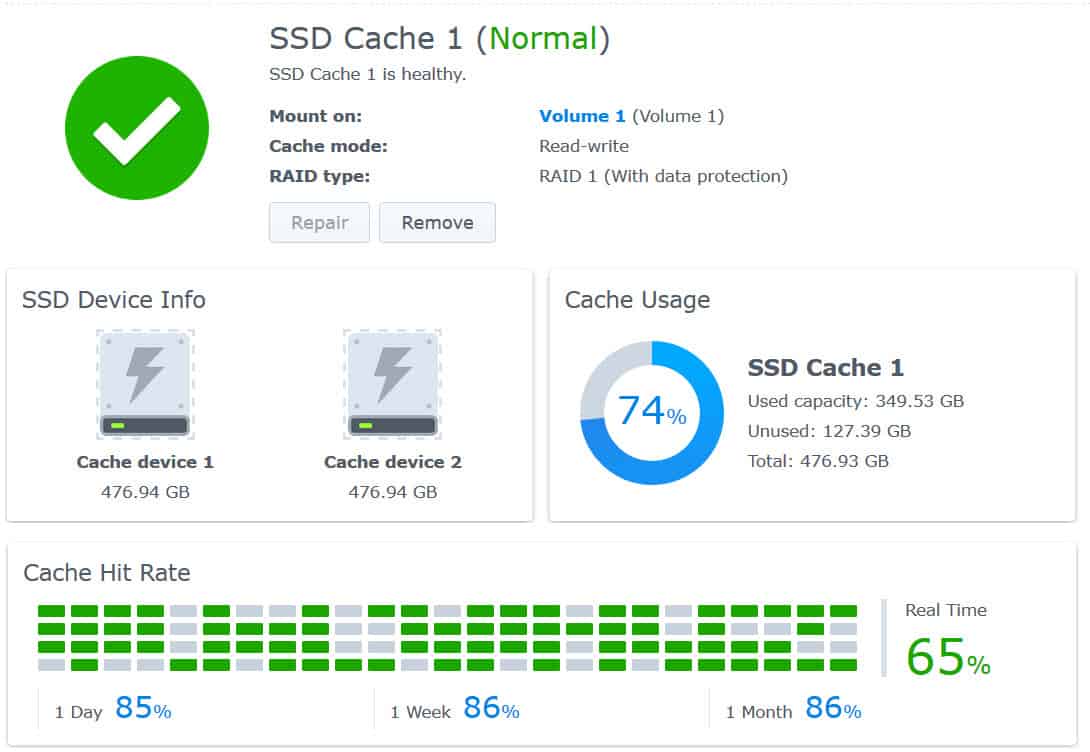Click the 74% cache usage donut chart
This screenshot has width=1090, height=752.
652,412
